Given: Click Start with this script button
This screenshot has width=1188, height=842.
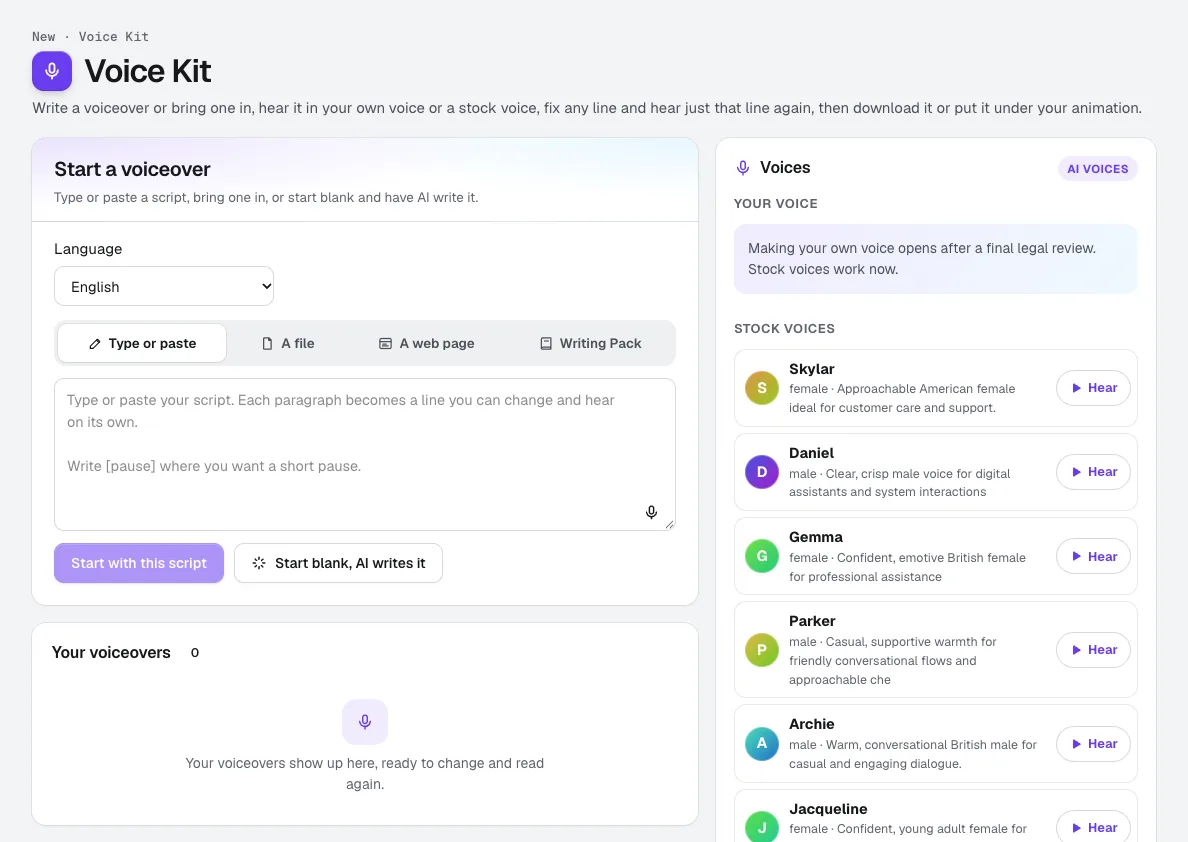Looking at the screenshot, I should click(139, 563).
